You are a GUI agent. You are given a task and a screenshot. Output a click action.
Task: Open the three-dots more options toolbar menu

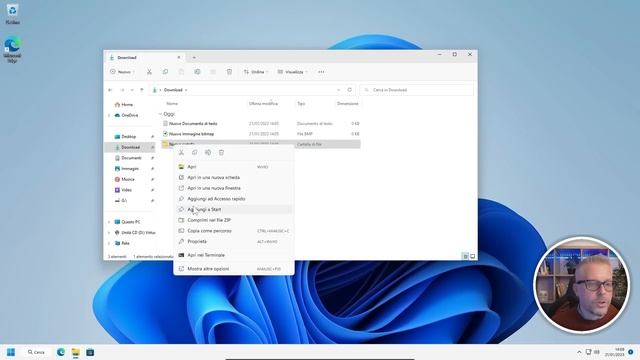tap(321, 72)
